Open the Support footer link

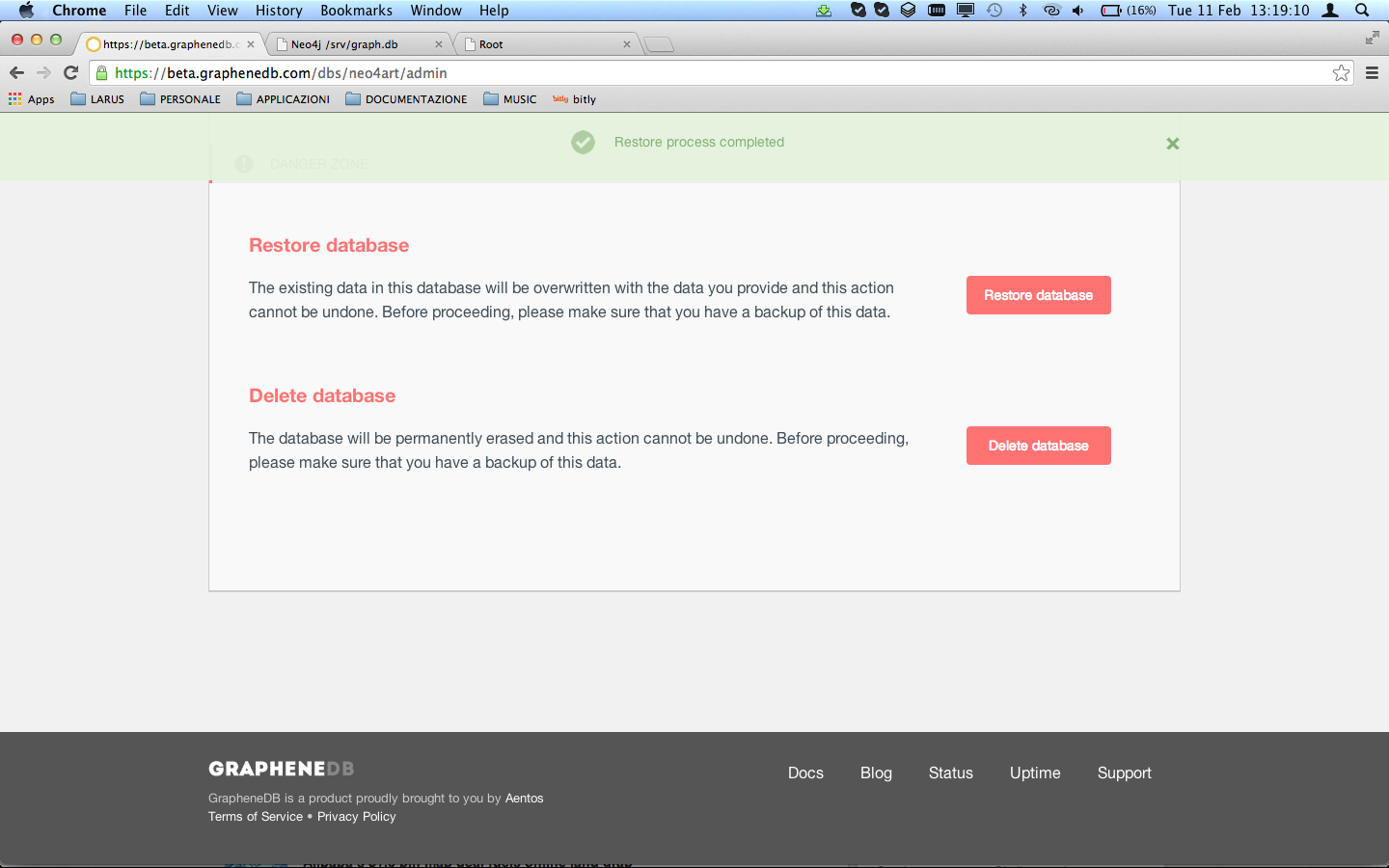click(1125, 773)
